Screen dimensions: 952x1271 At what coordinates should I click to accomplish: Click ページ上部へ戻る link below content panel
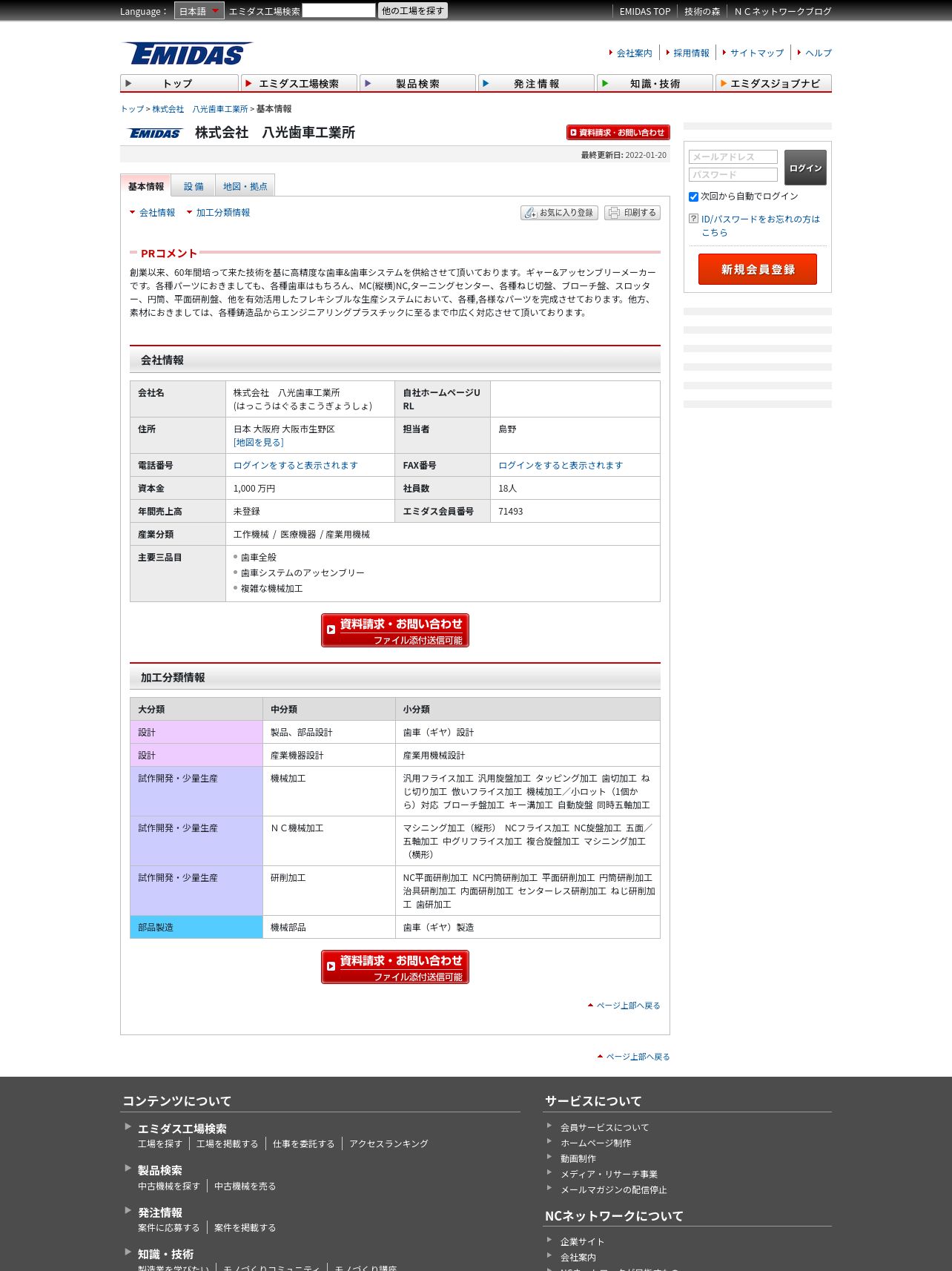[x=638, y=1057]
